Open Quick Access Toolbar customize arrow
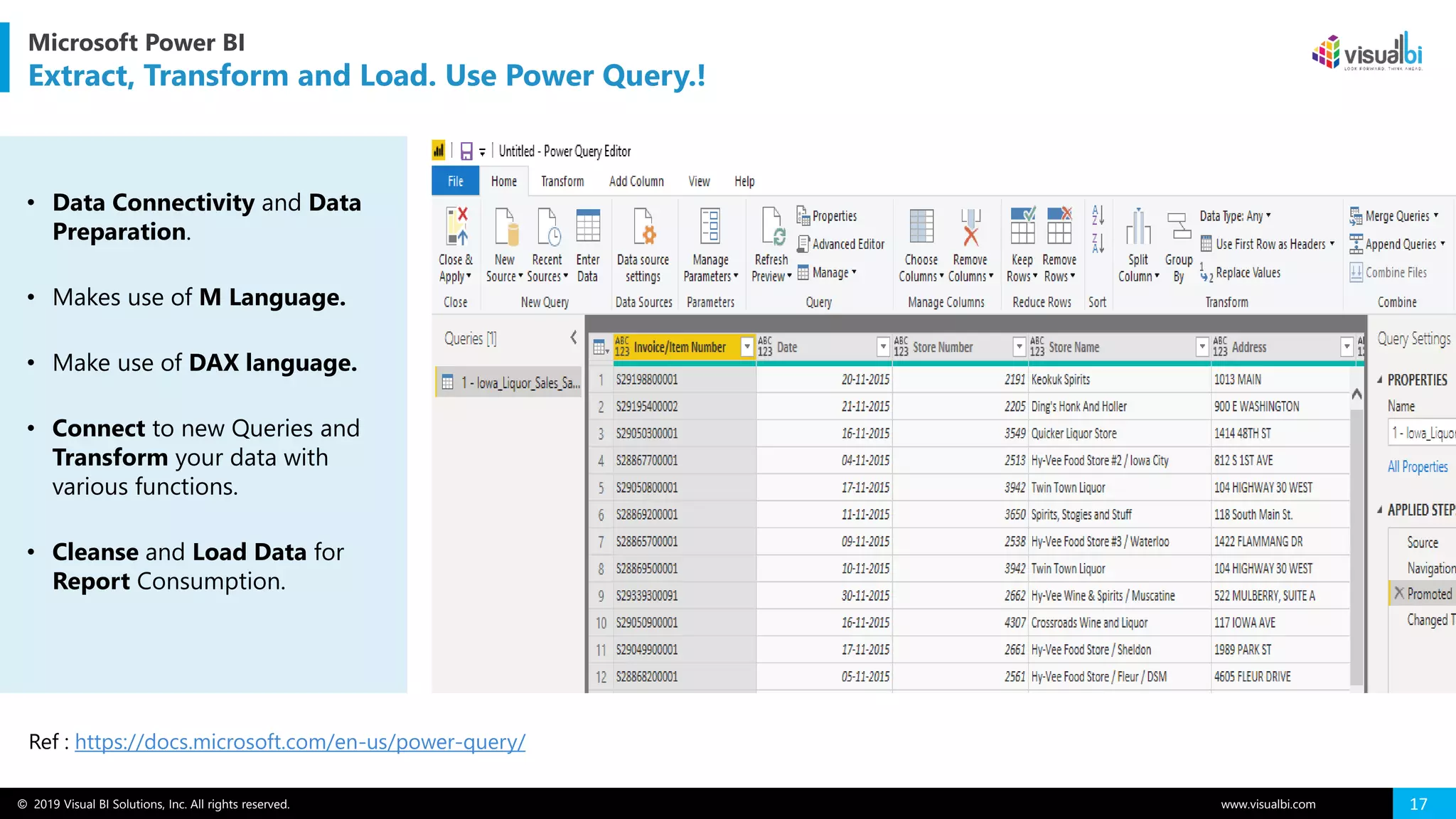Viewport: 1456px width, 819px height. tap(482, 151)
